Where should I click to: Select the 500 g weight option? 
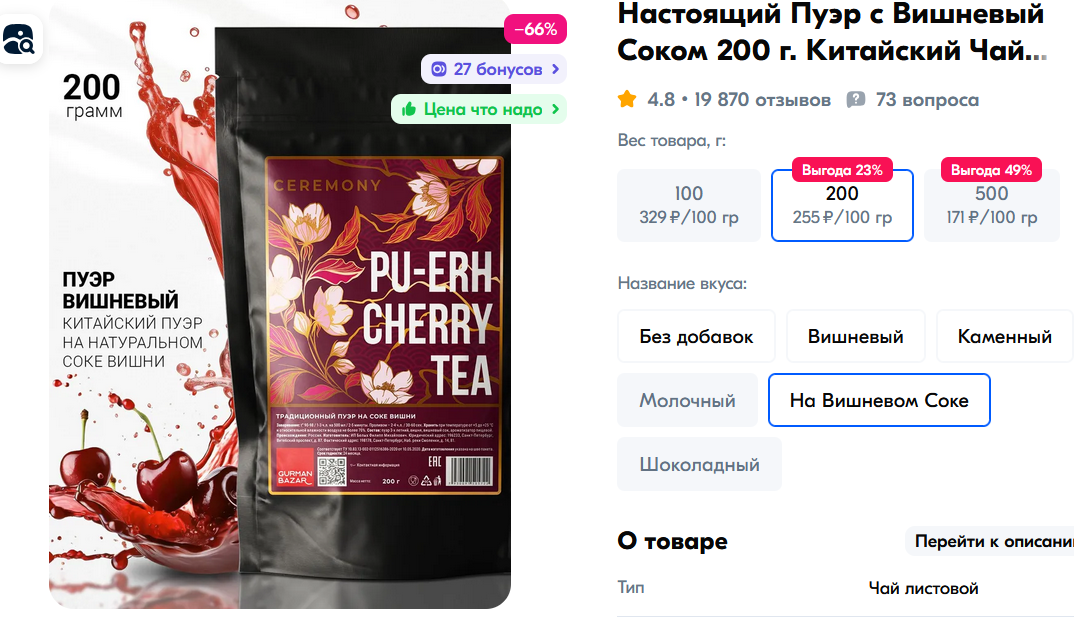point(992,205)
